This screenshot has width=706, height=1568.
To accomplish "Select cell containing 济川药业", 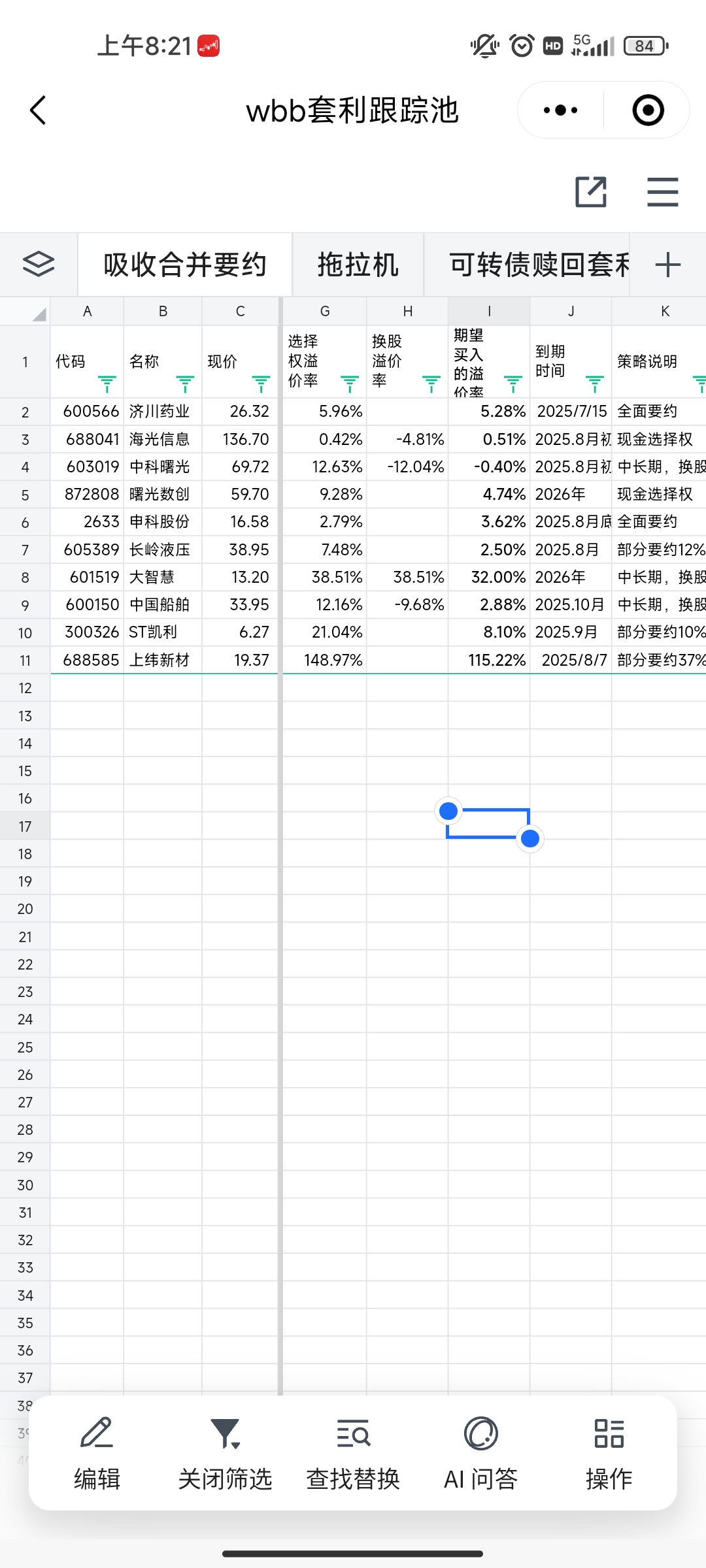I will [162, 412].
